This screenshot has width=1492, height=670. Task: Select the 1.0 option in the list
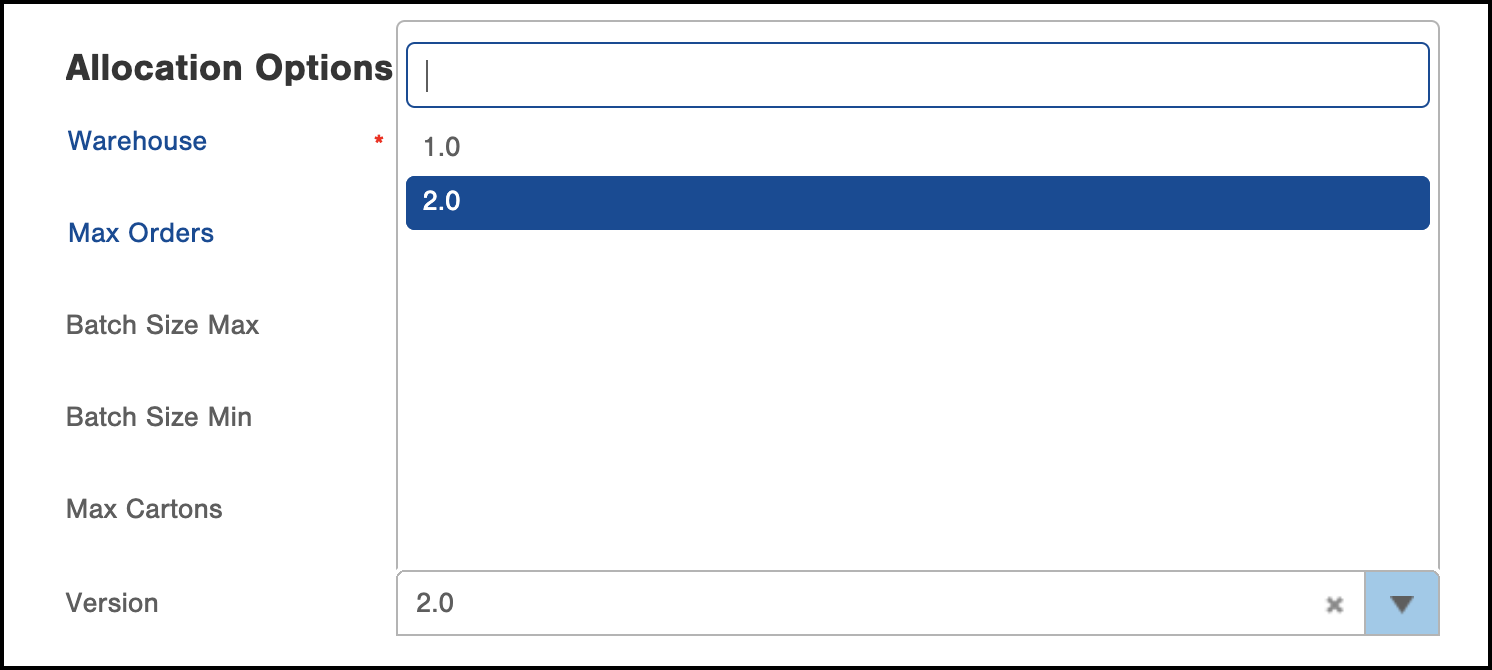(441, 148)
